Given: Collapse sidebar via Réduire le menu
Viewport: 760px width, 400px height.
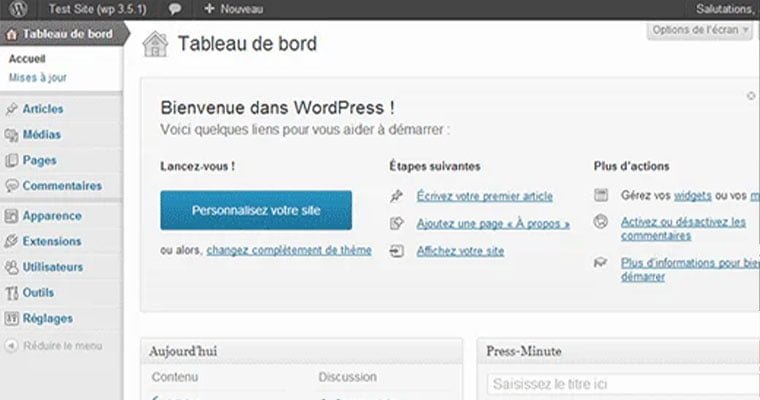Looking at the screenshot, I should tap(63, 346).
